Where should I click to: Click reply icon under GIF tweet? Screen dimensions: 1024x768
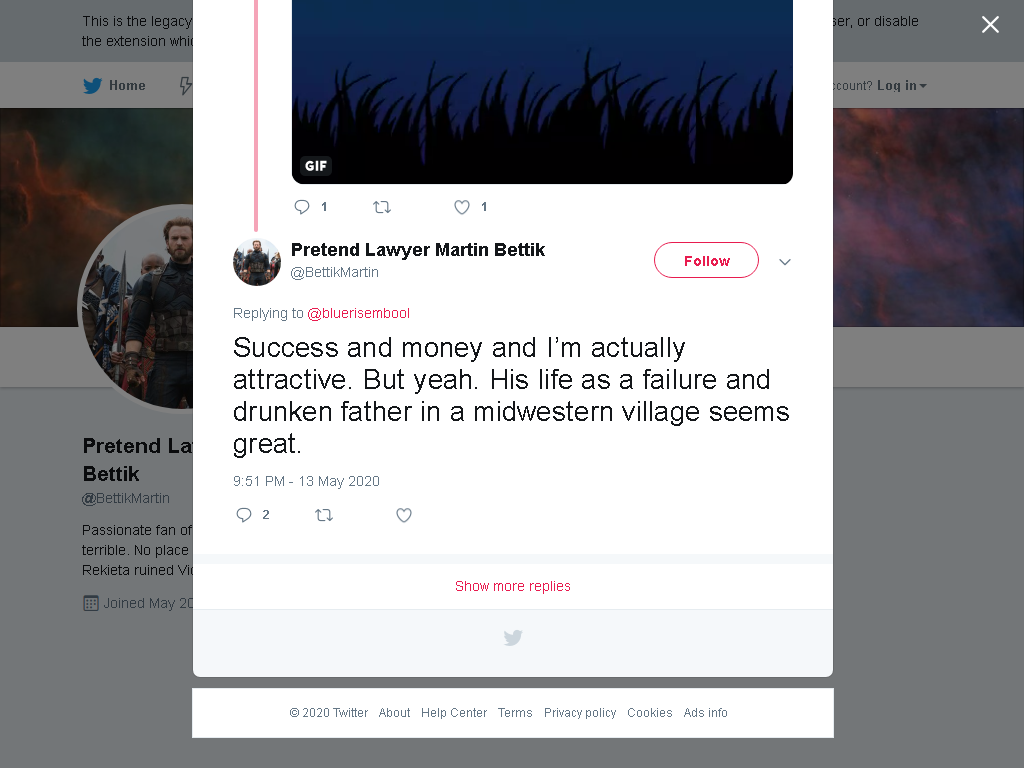(x=302, y=207)
